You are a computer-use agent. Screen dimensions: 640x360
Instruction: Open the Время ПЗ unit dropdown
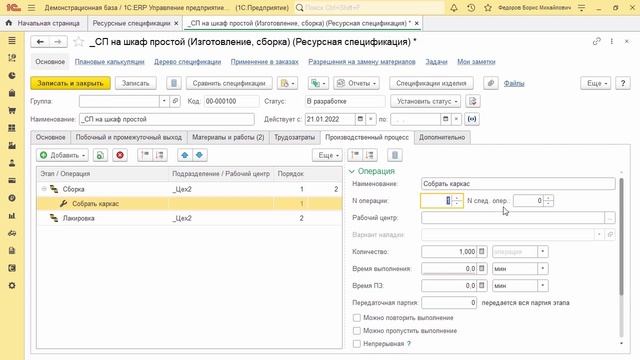542,286
